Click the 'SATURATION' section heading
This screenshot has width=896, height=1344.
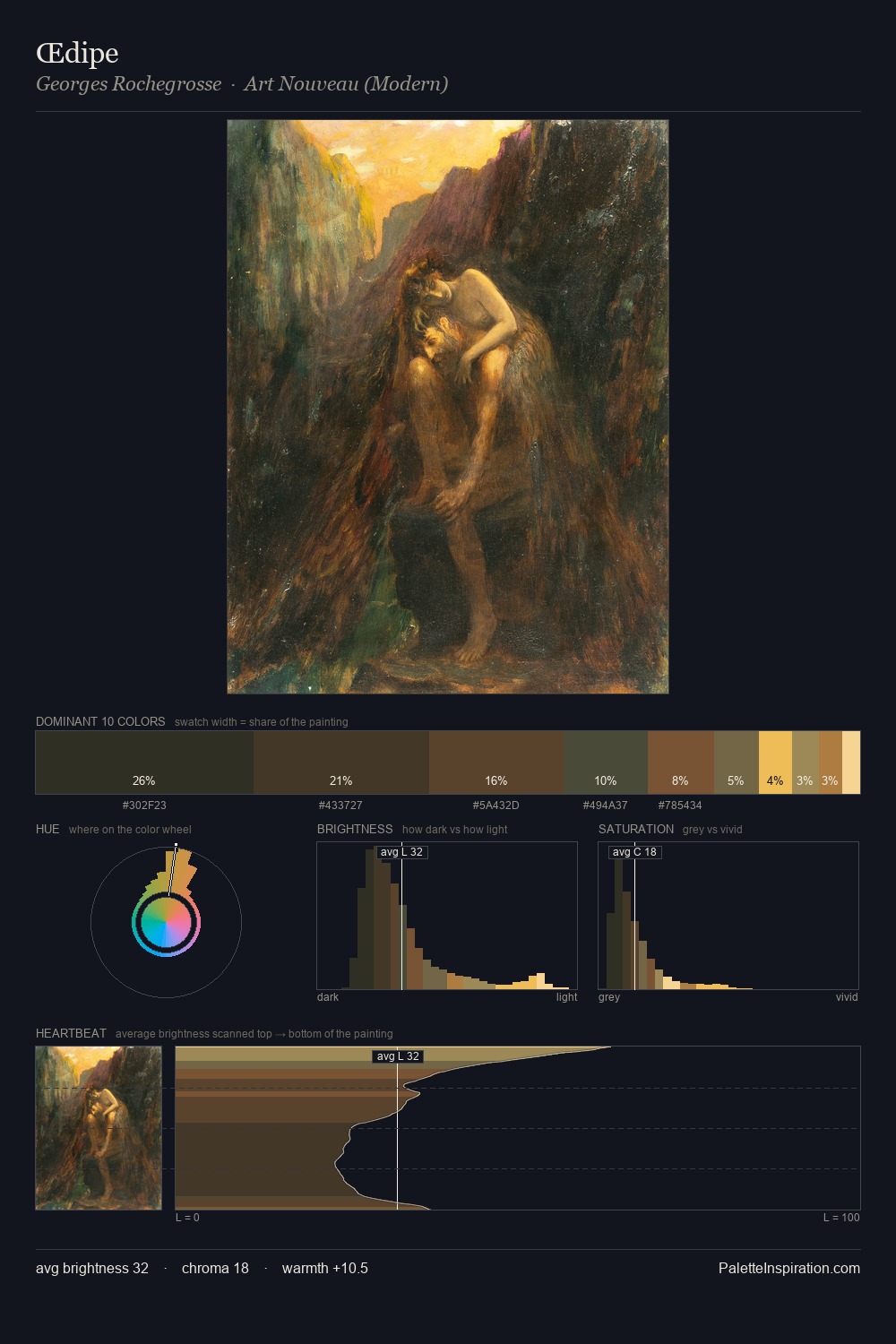pos(636,829)
